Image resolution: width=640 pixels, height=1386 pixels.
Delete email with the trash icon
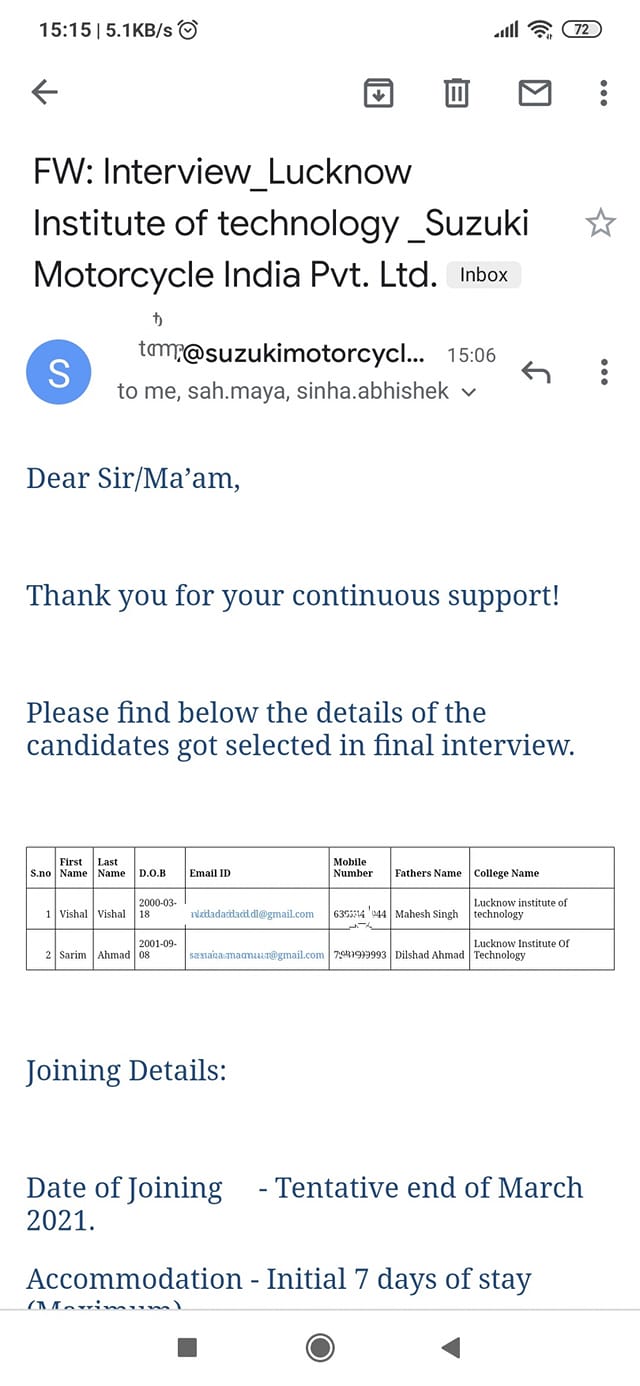(x=456, y=93)
